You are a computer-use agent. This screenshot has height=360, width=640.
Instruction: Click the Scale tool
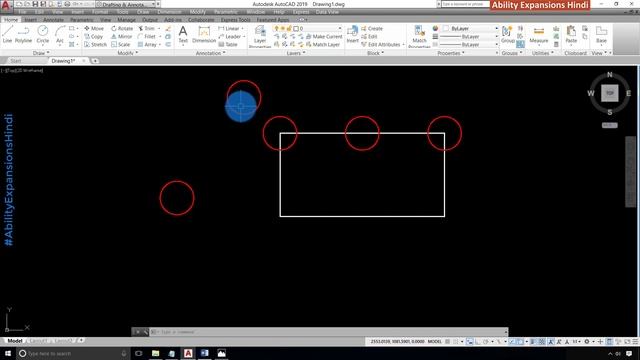[120, 44]
